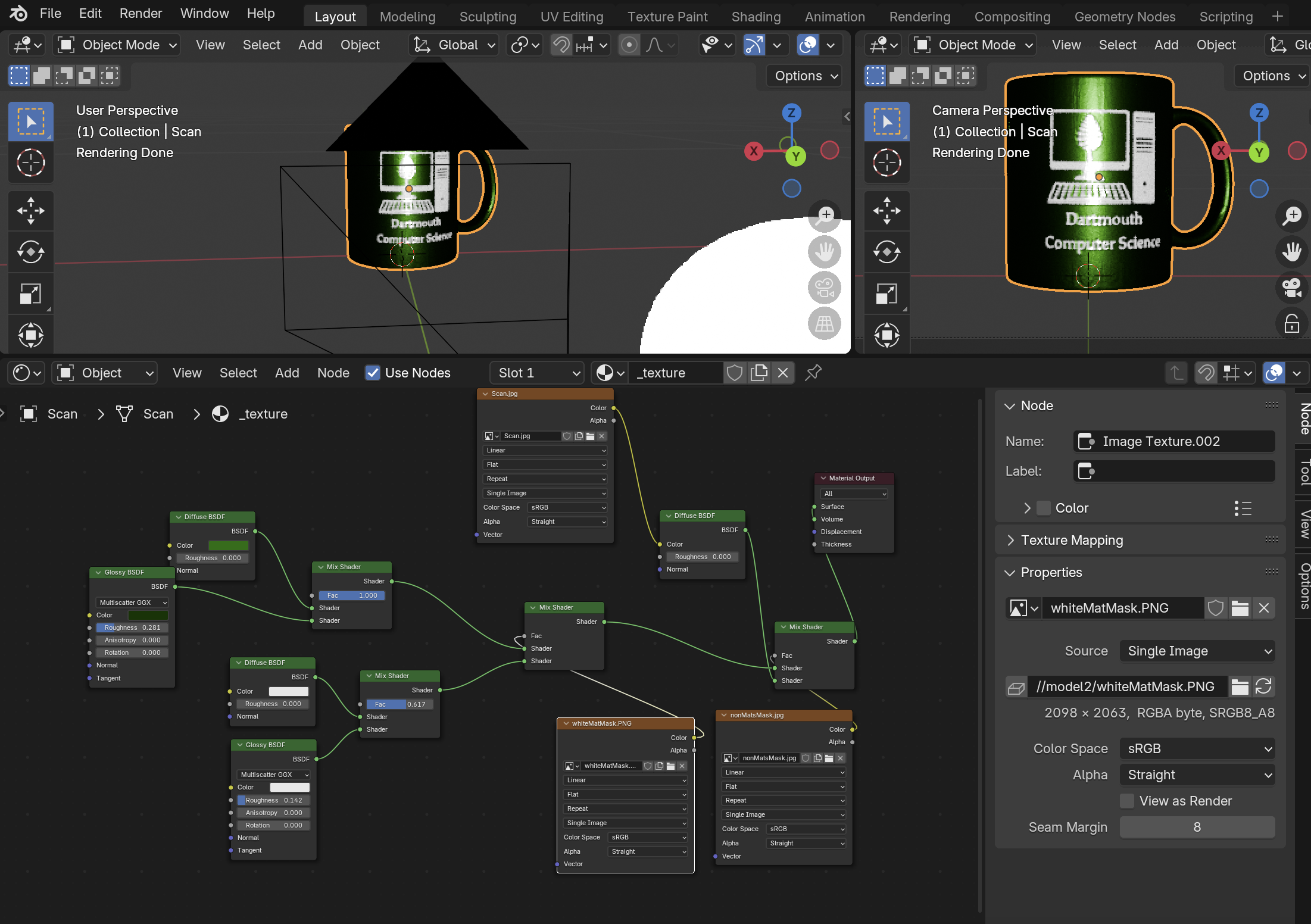Adjust Fac 0.617 slider on Mix Shader
Image resolution: width=1311 pixels, height=924 pixels.
(399, 704)
